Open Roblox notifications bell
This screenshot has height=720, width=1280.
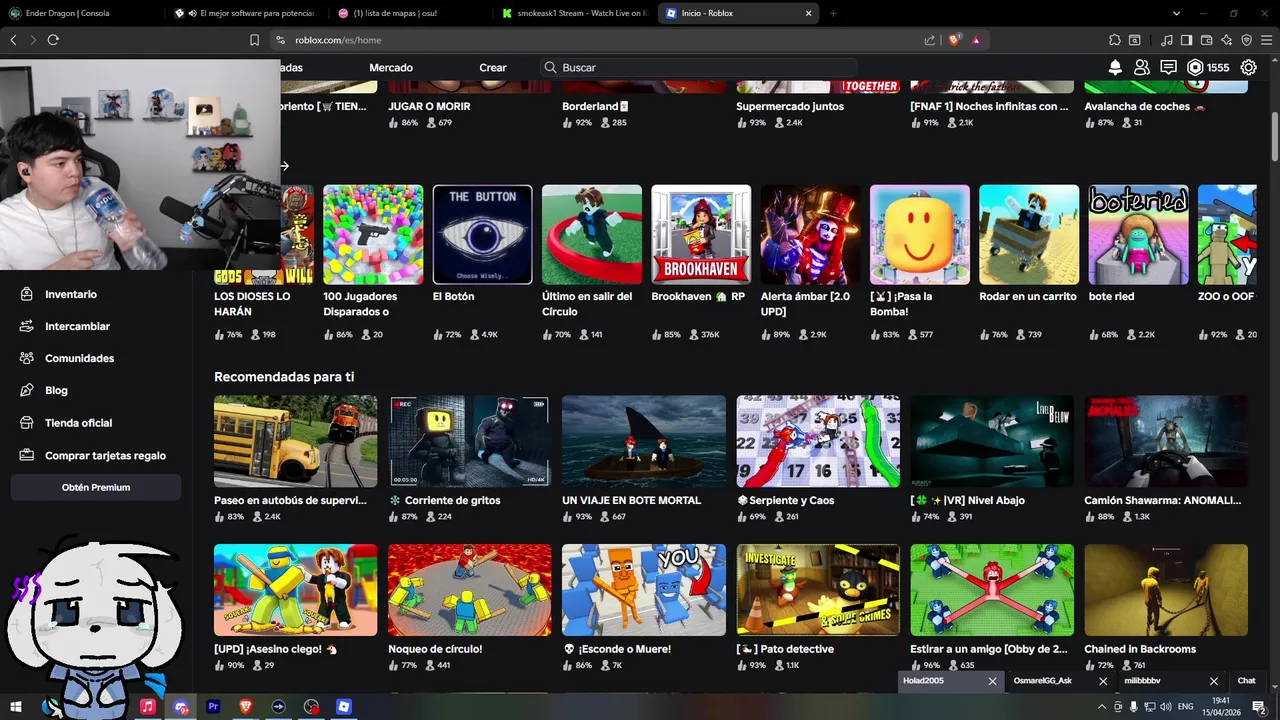(x=1115, y=68)
